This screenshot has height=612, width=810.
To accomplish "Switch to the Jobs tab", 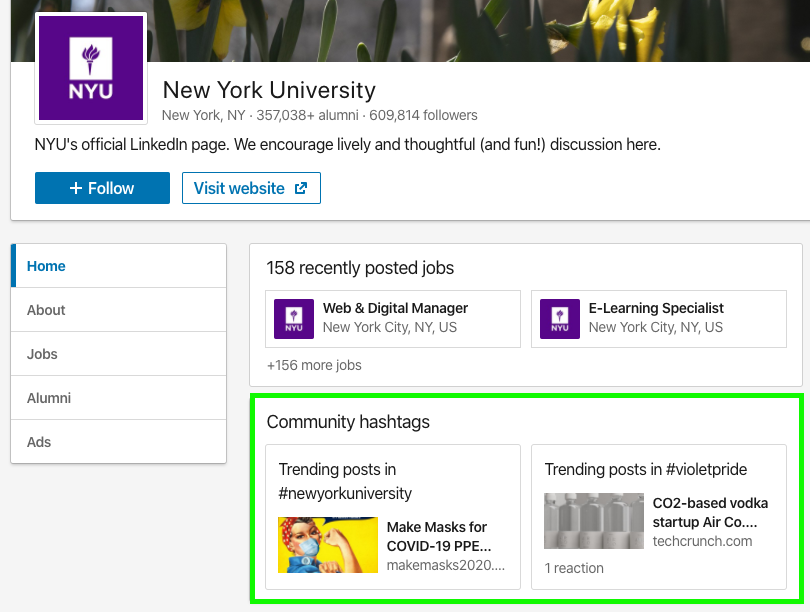I will [119, 354].
